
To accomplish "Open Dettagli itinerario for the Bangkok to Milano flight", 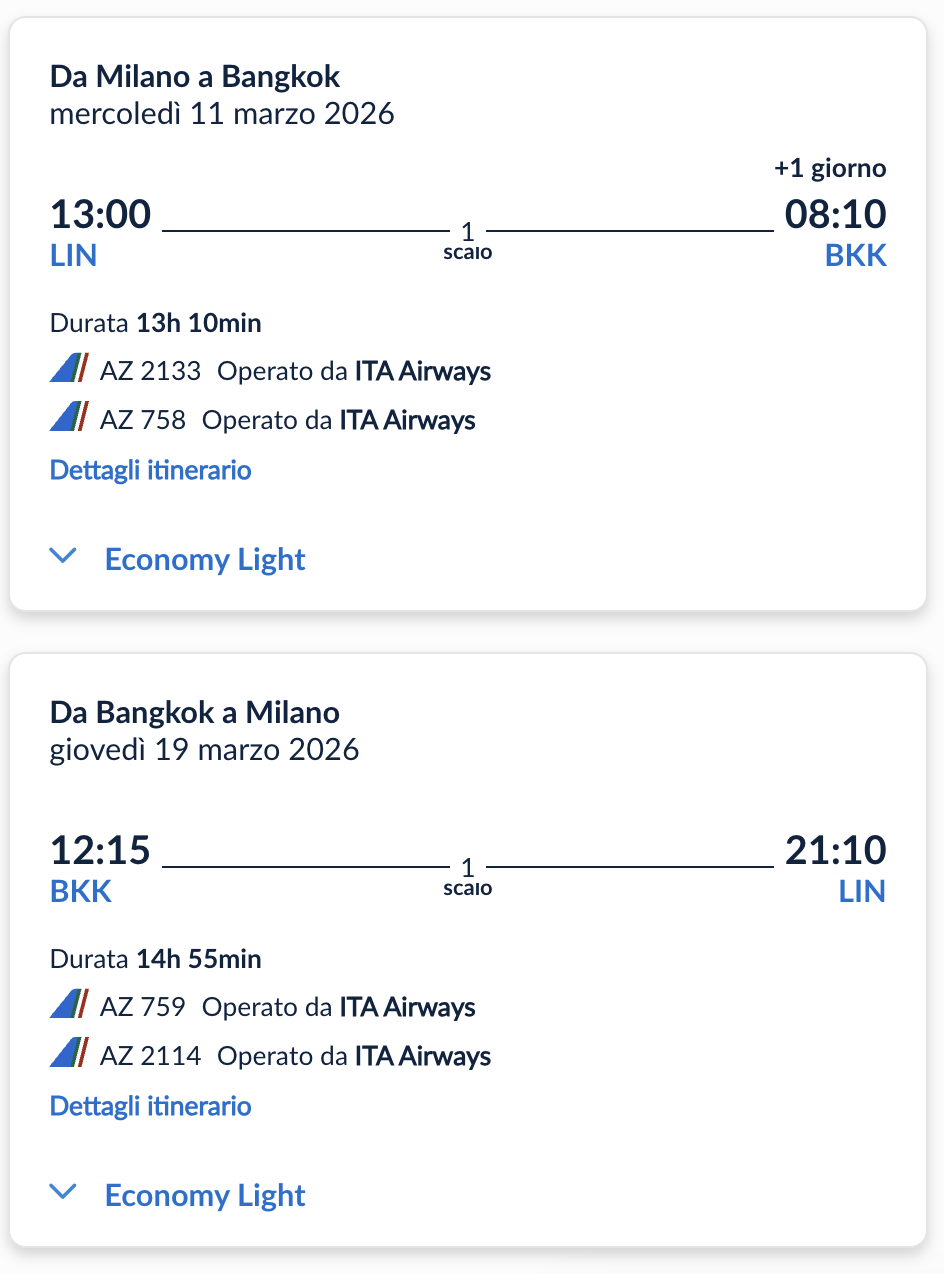I will point(150,1105).
